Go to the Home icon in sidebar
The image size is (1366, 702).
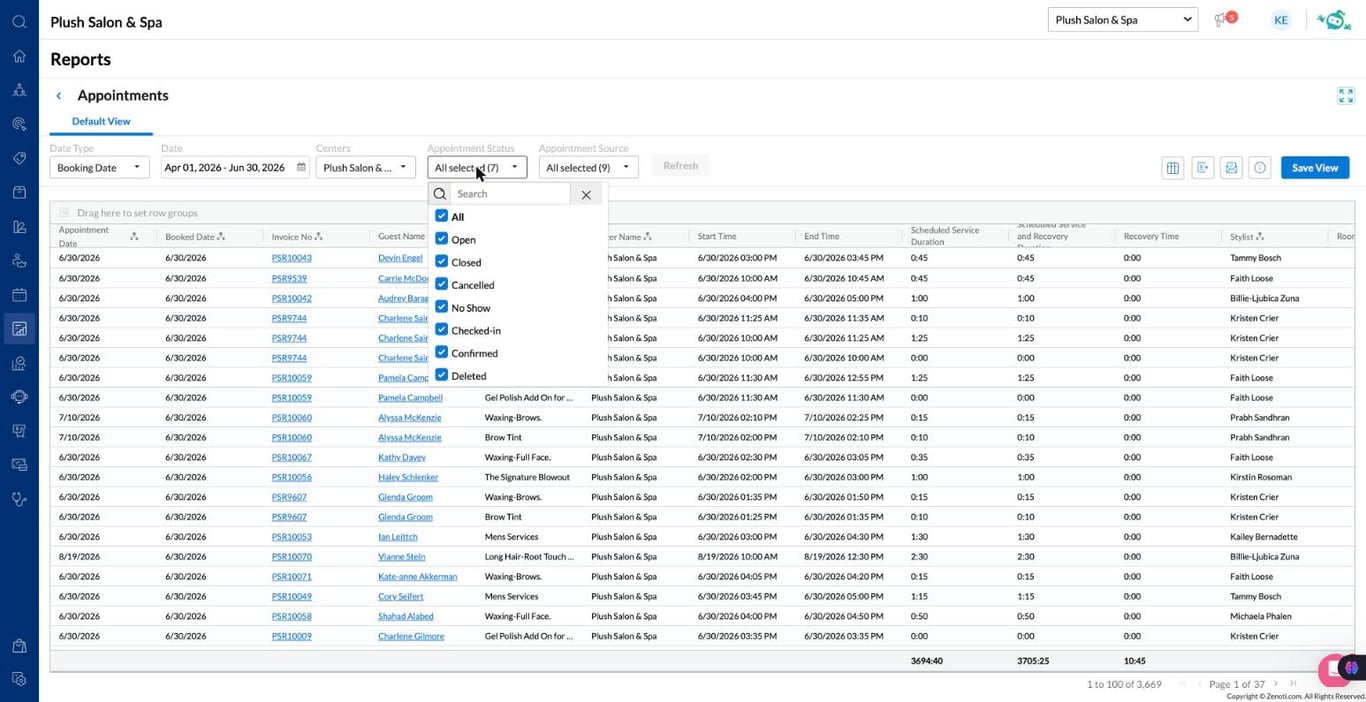(x=19, y=56)
